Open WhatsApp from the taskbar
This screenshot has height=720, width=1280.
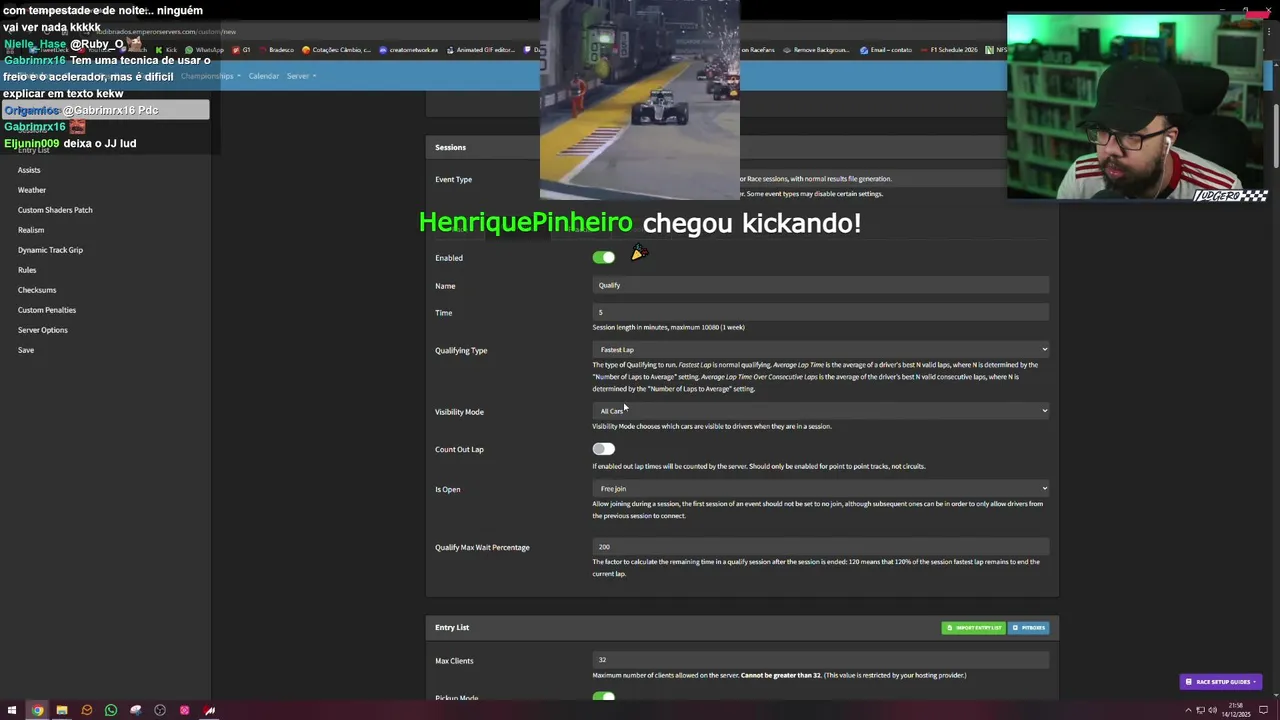pyautogui.click(x=110, y=710)
